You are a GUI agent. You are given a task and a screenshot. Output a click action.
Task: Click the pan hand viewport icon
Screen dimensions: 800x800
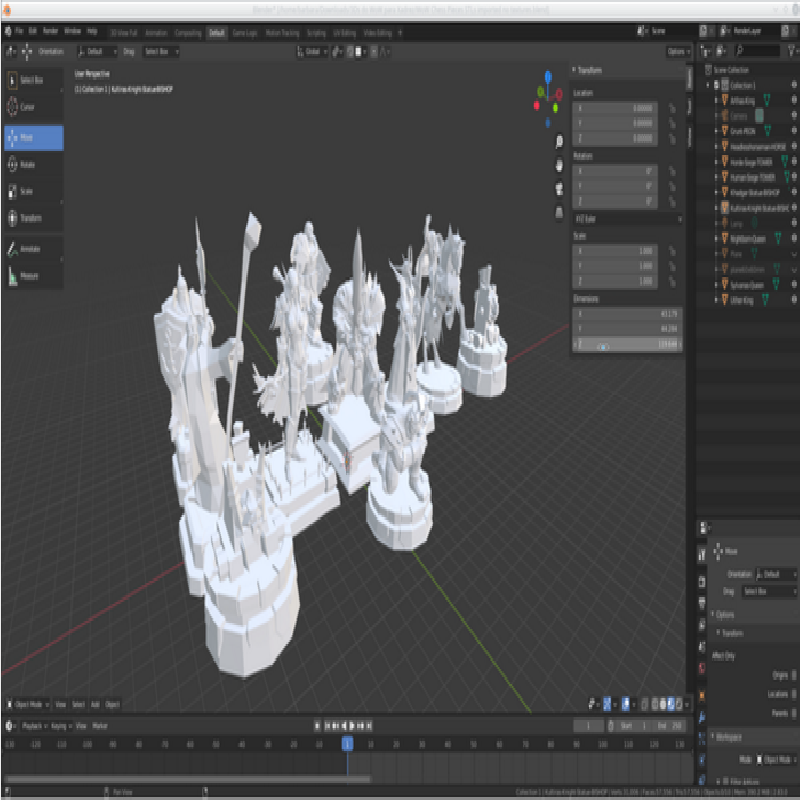559,165
